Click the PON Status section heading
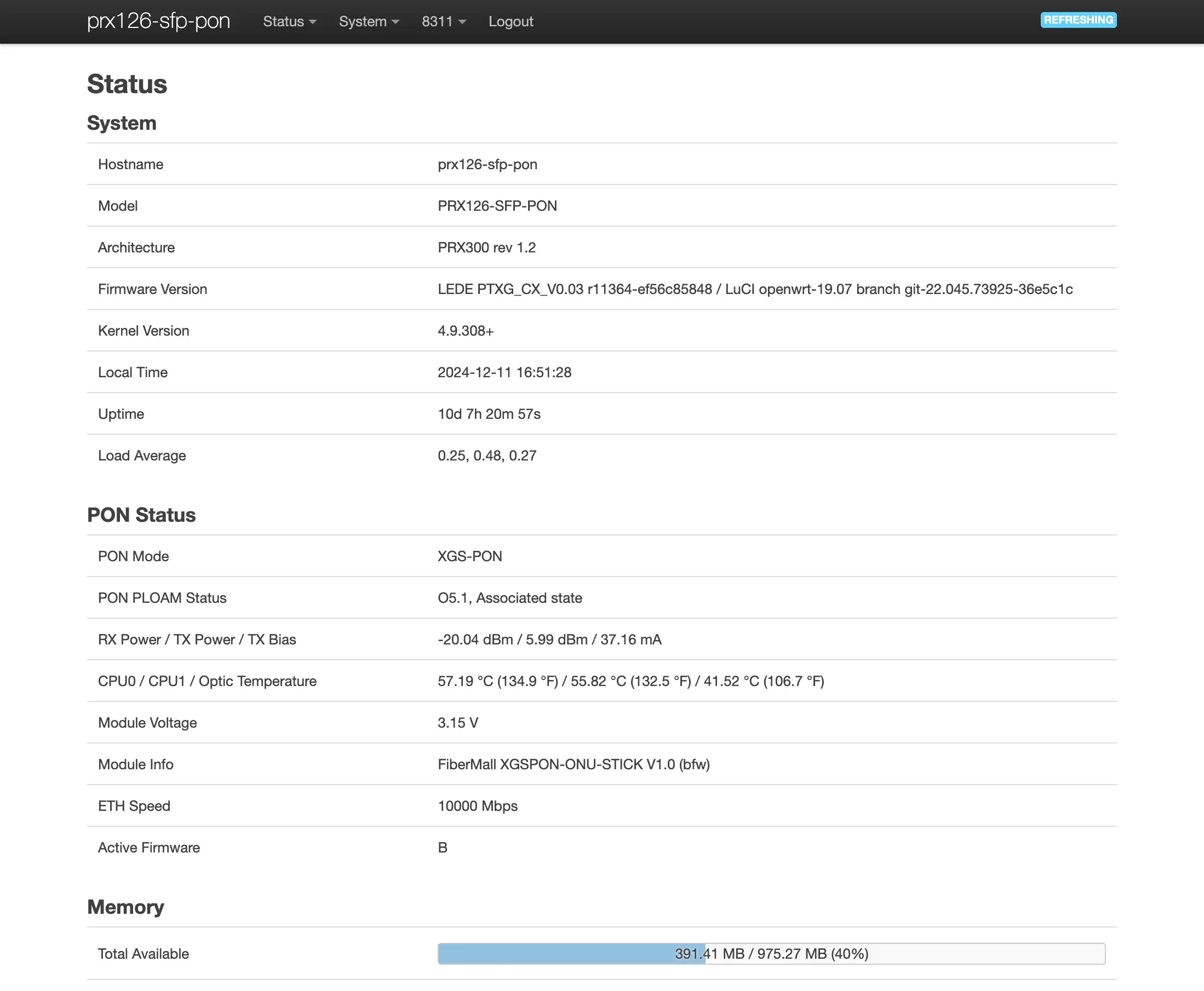 (x=141, y=515)
